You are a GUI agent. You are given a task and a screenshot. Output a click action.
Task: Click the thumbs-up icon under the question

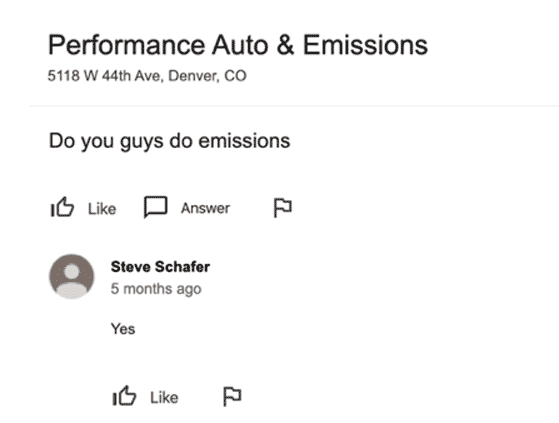point(62,207)
